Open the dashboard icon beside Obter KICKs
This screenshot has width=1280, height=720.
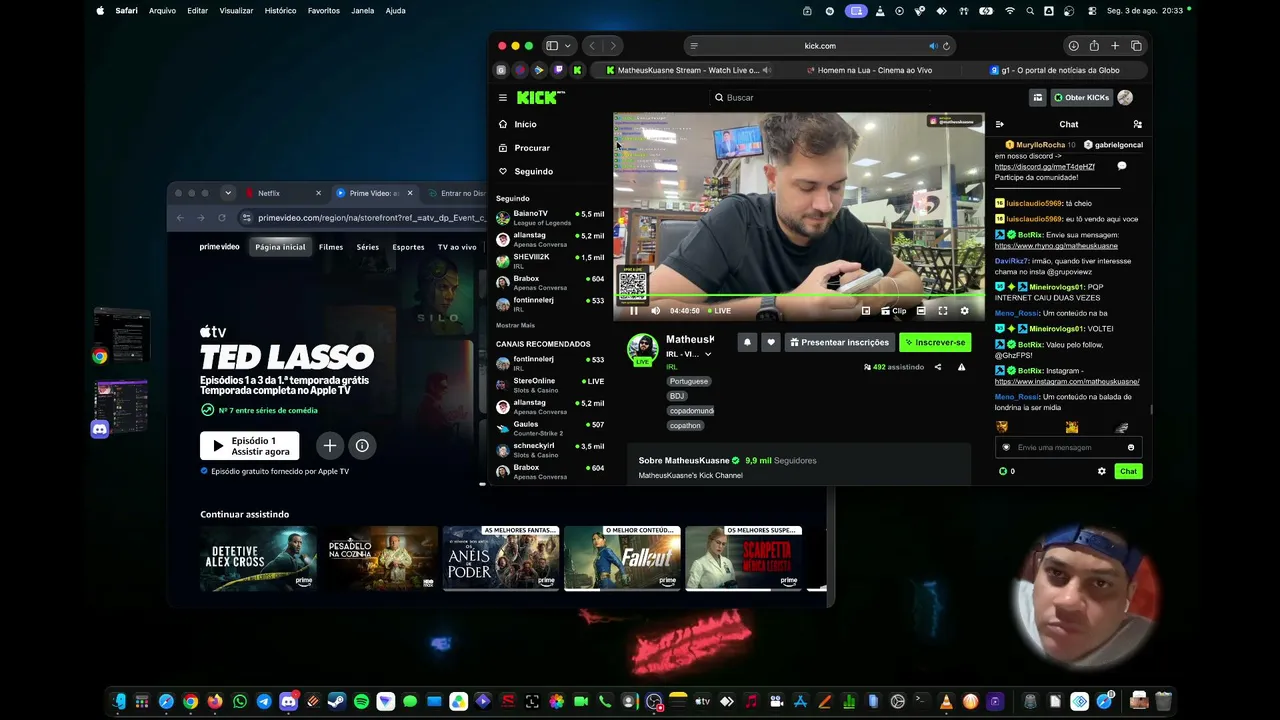(1038, 98)
